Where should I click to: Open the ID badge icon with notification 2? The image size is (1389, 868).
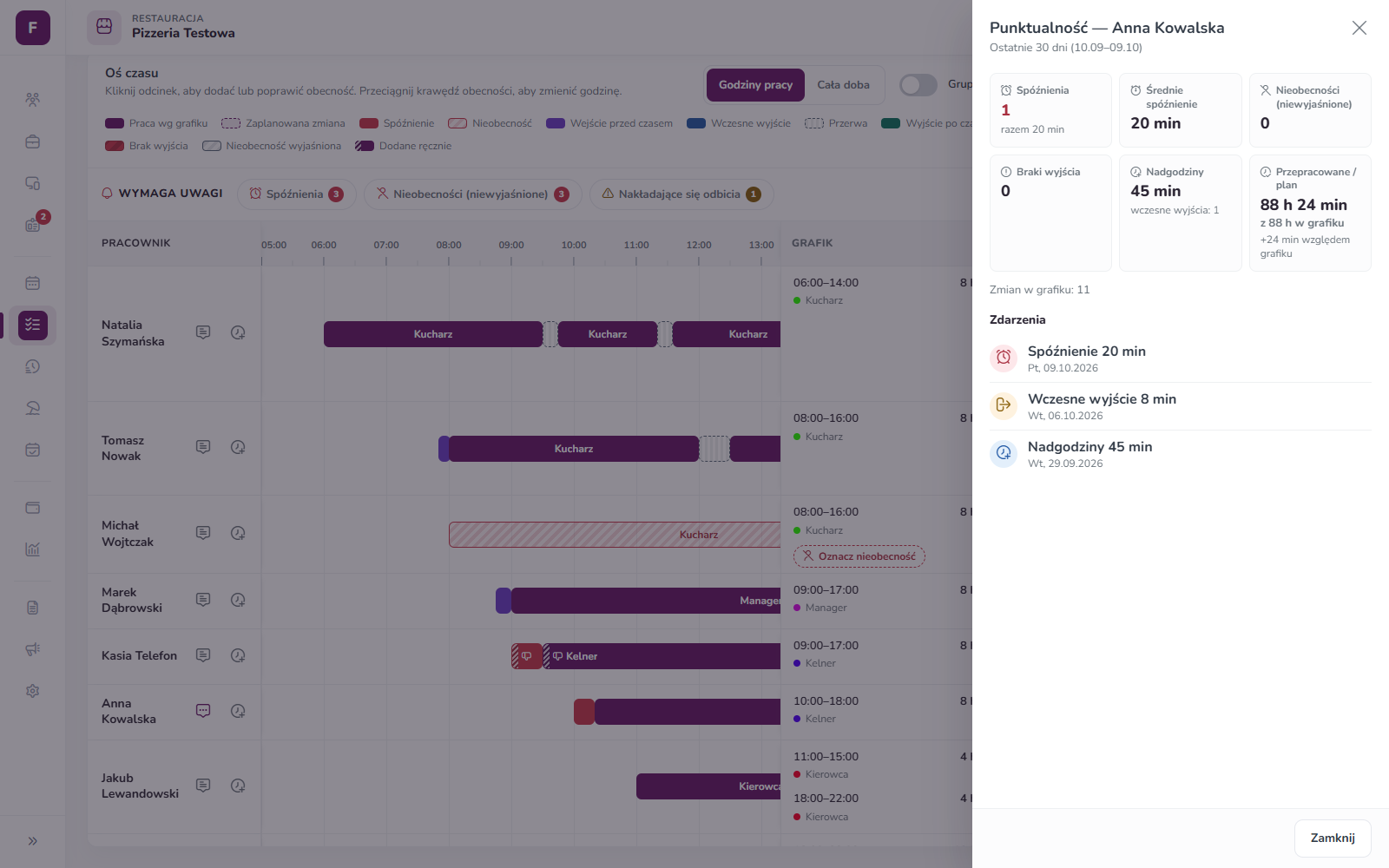[33, 225]
